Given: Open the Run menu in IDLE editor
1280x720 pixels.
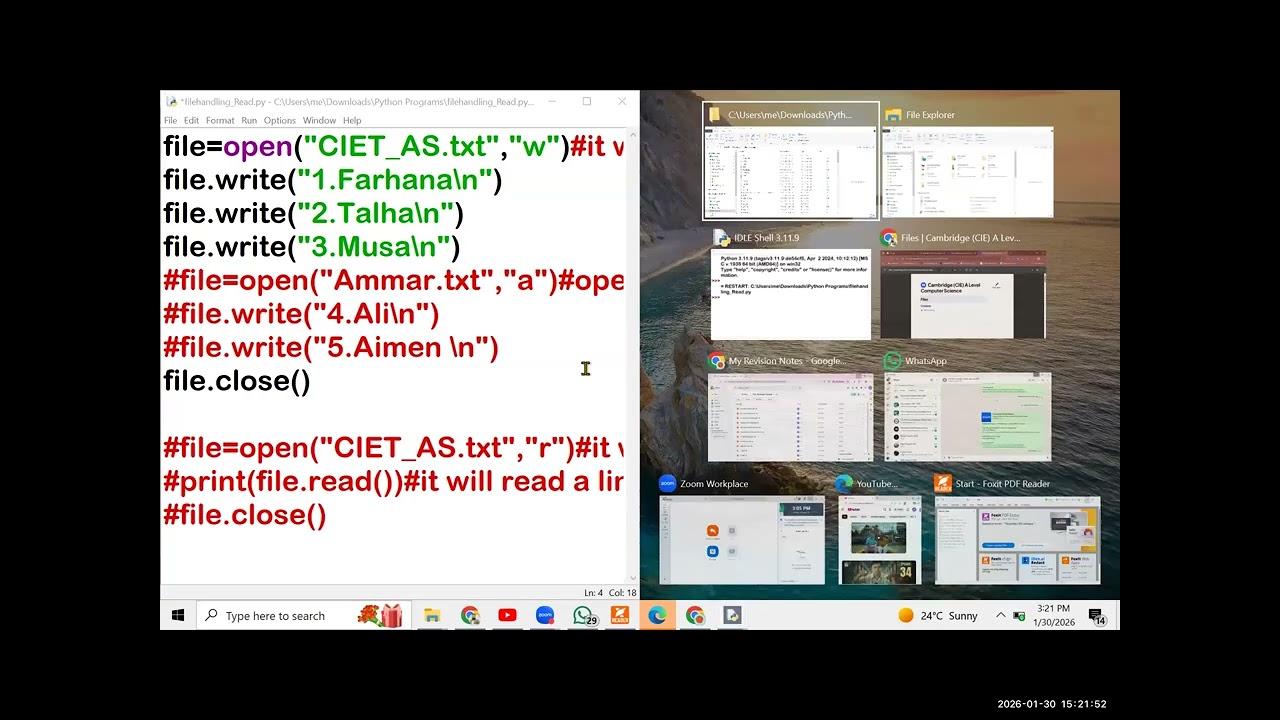Looking at the screenshot, I should (249, 120).
